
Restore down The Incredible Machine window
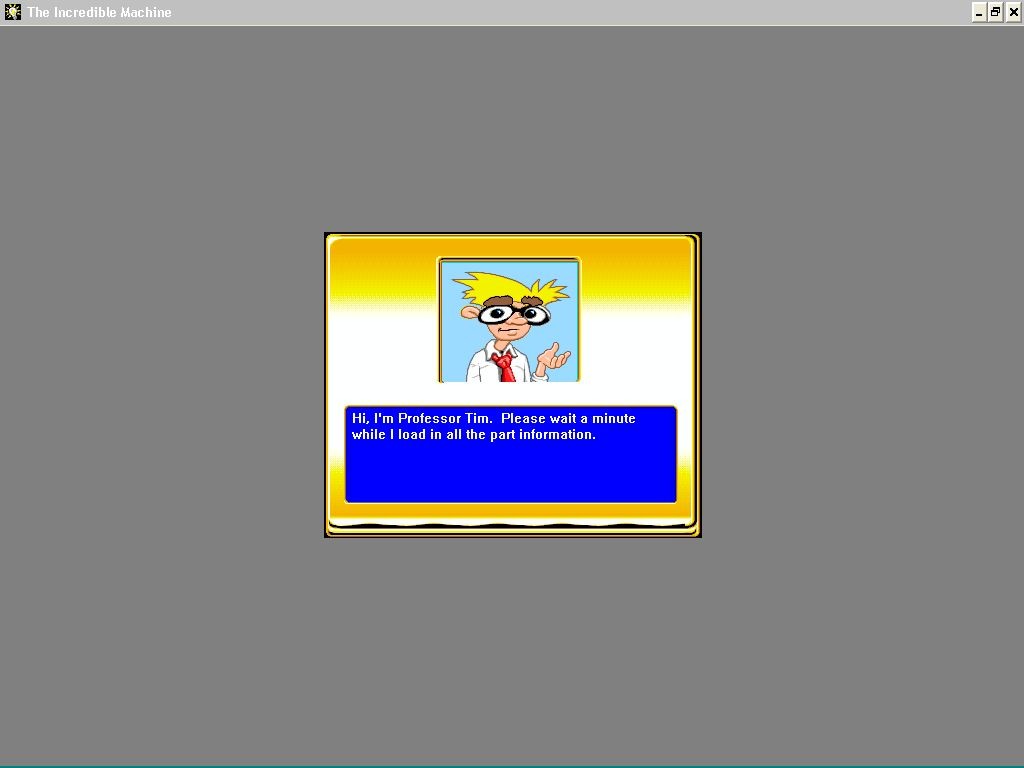tap(995, 12)
